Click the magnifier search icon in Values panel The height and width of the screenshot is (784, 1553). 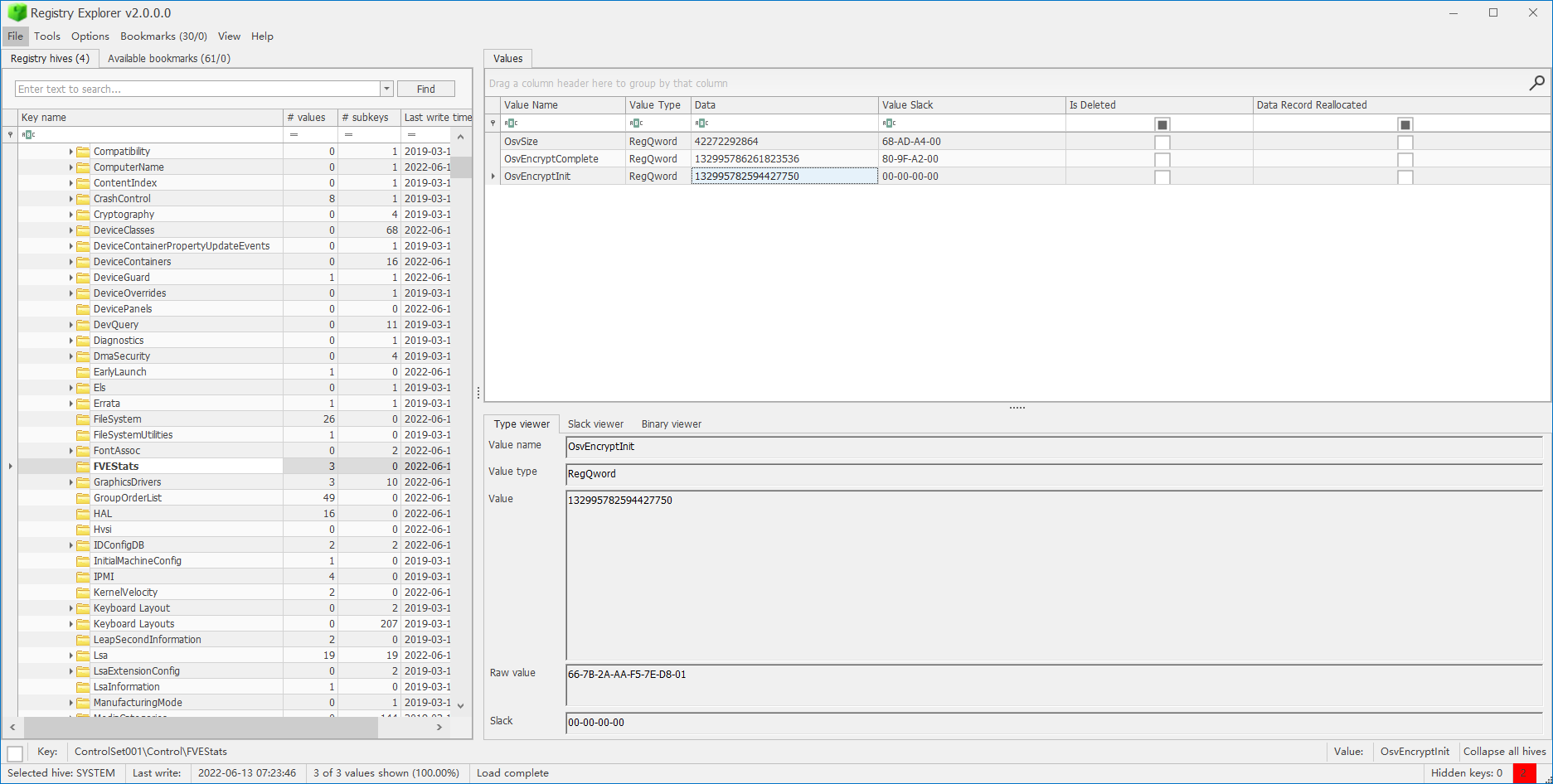(x=1536, y=83)
